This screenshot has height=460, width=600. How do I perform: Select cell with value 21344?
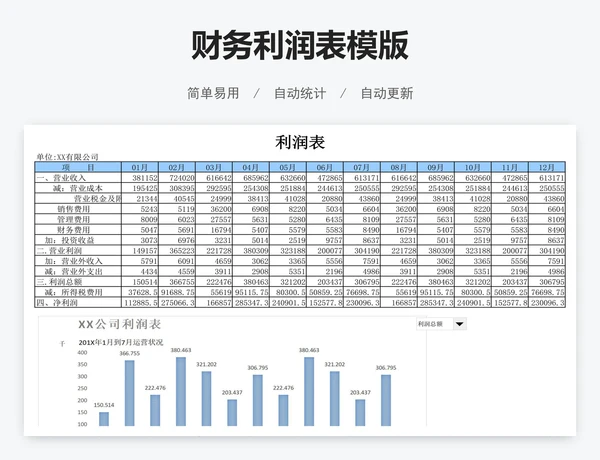140,199
